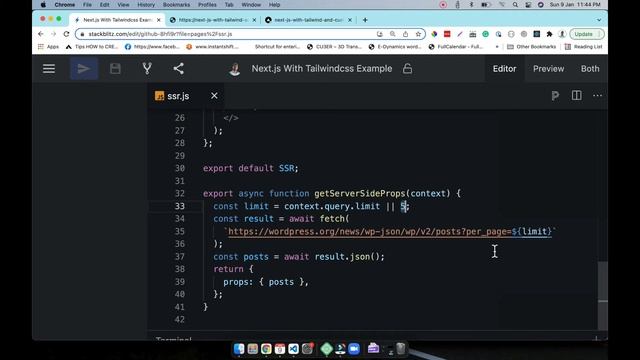Viewport: 640px width, 360px height.
Task: Click the paper-plane run button
Action: [x=84, y=69]
